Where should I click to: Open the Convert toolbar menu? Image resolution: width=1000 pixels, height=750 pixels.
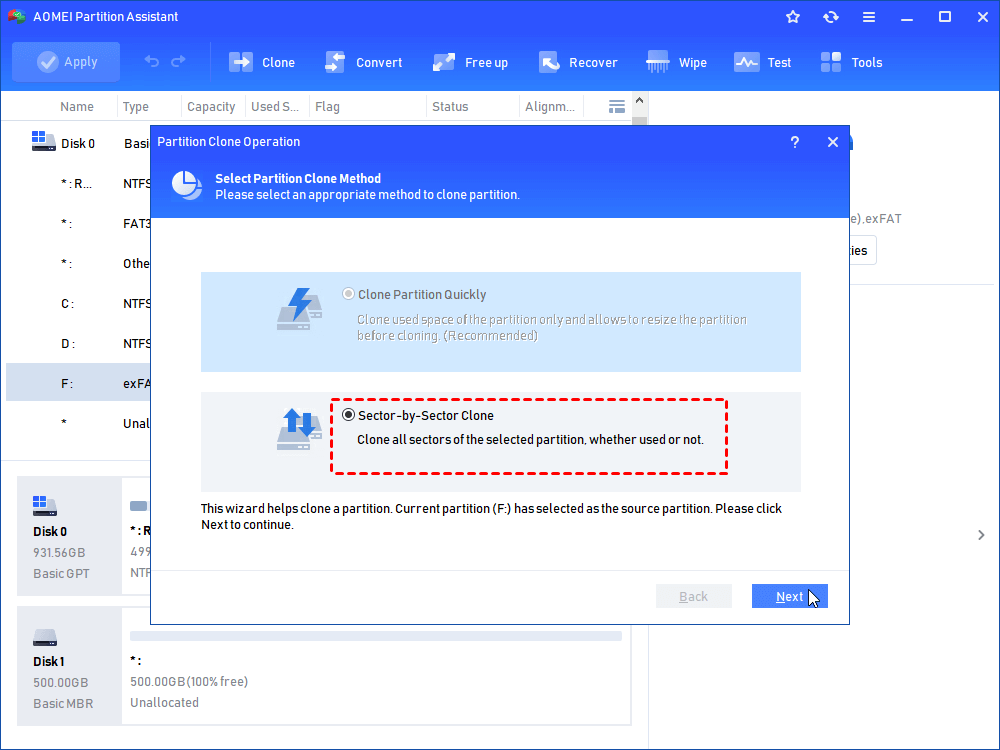coord(364,62)
